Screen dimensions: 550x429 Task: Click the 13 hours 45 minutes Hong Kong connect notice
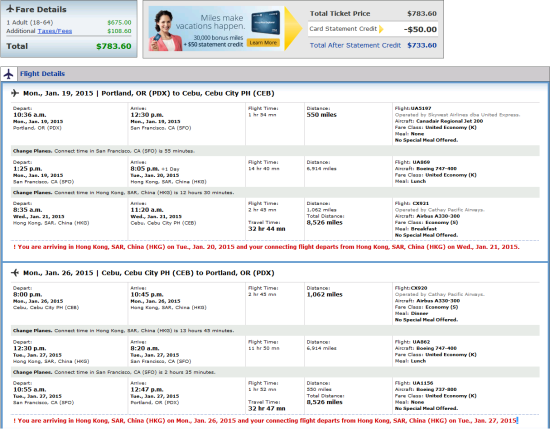tap(275, 330)
